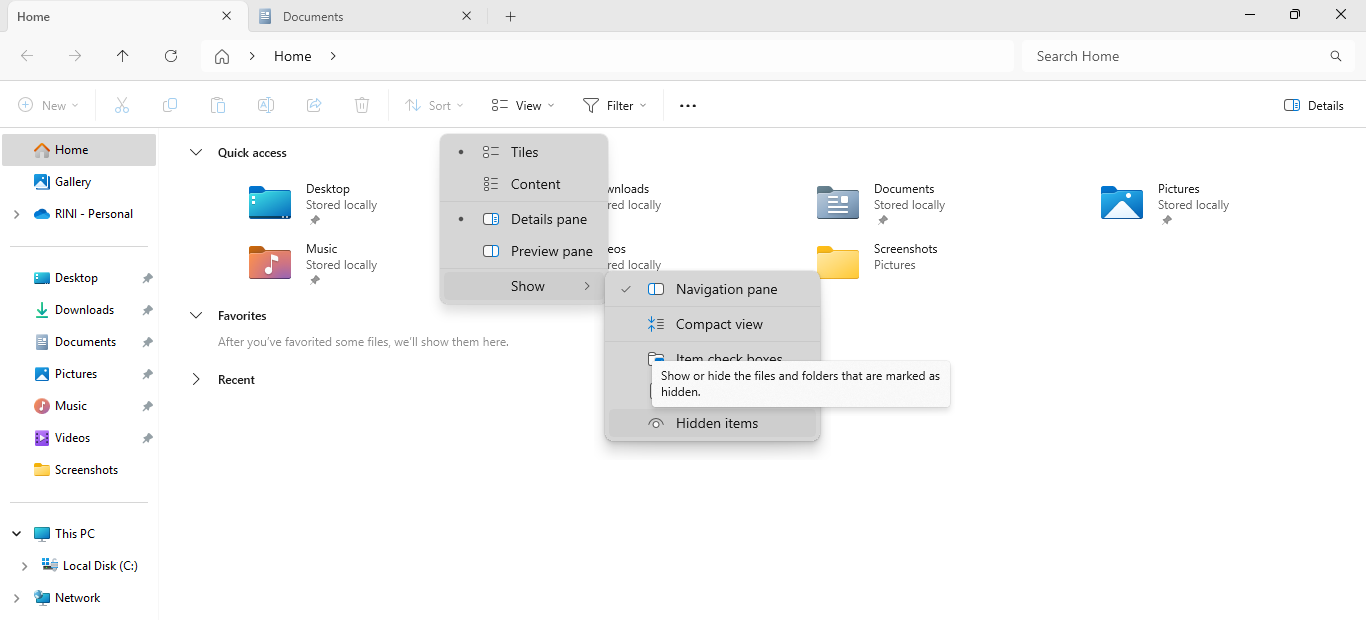Toggle the Hidden items option

coord(716,423)
